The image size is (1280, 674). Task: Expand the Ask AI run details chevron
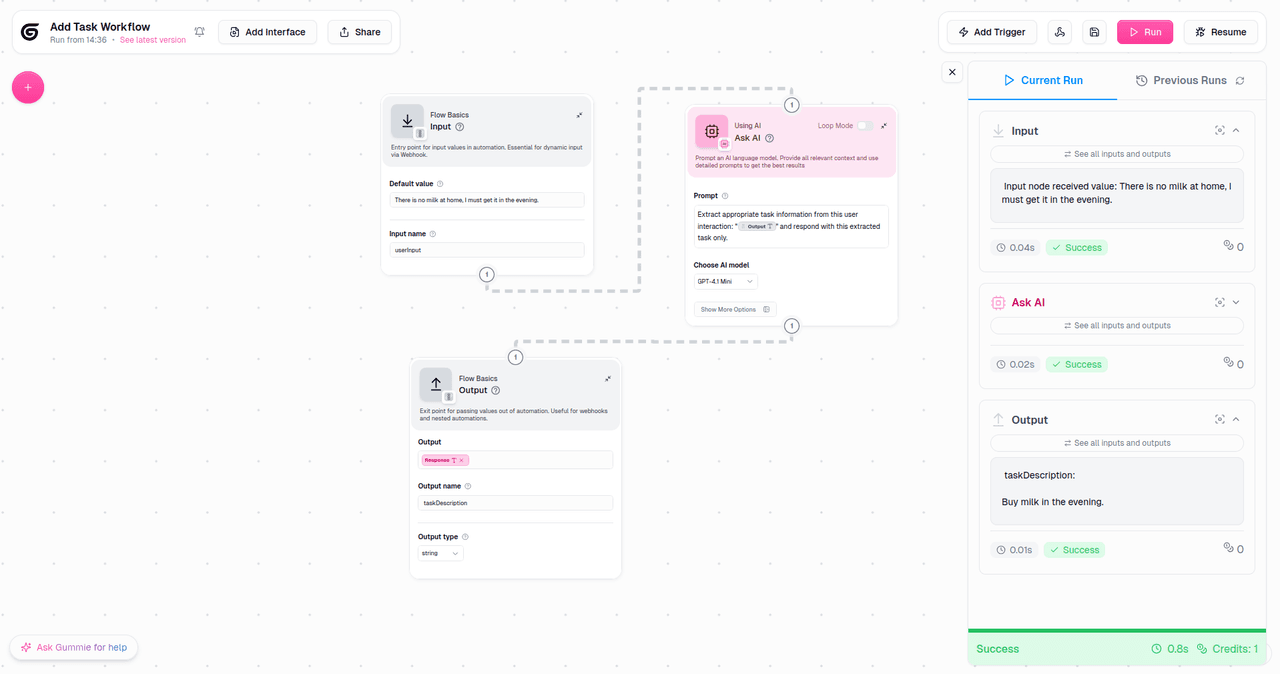click(x=1236, y=301)
